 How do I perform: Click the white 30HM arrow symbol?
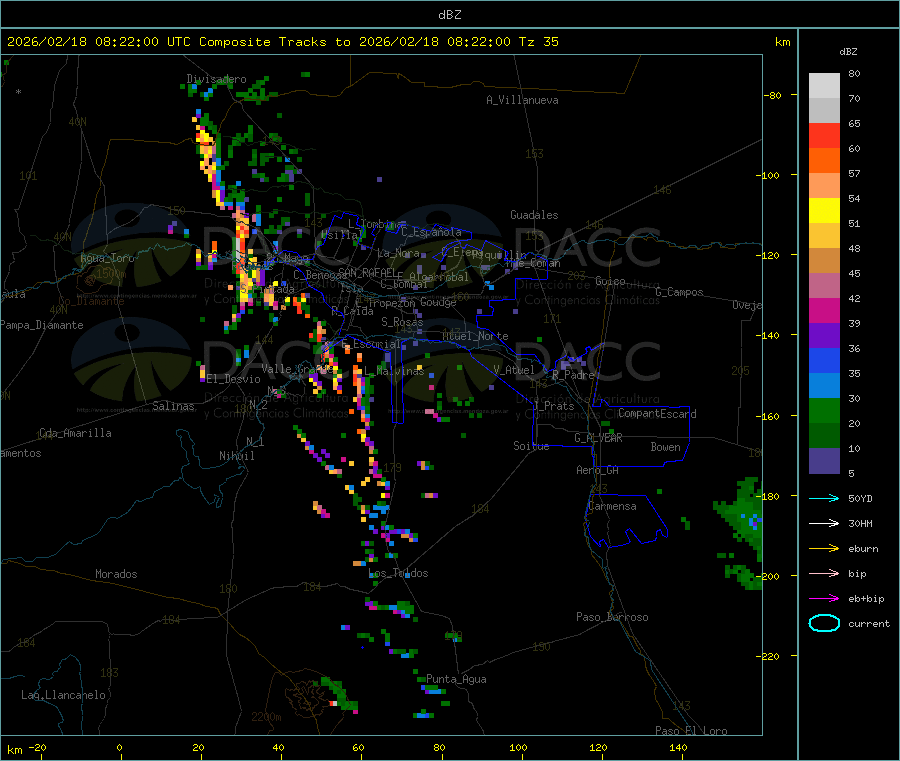(824, 523)
